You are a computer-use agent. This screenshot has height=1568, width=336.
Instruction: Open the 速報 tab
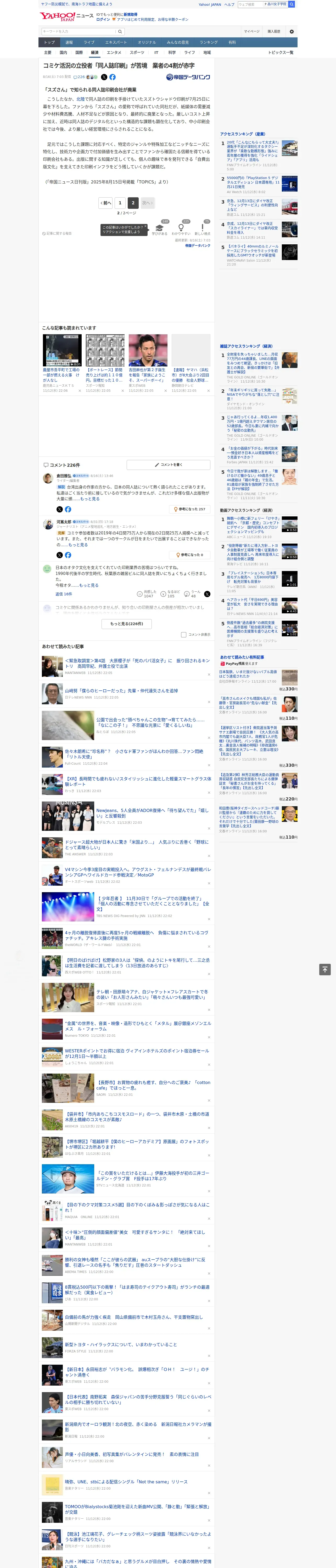[69, 43]
